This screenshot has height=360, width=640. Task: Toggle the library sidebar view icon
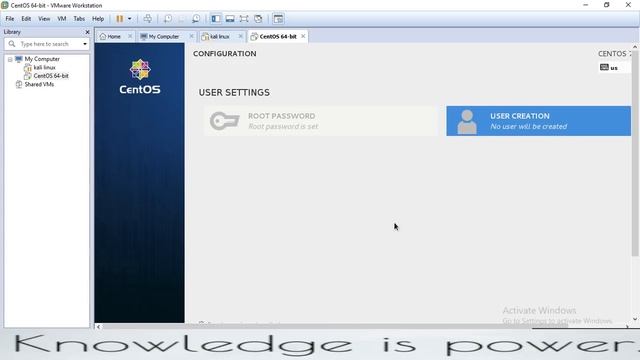pos(216,19)
